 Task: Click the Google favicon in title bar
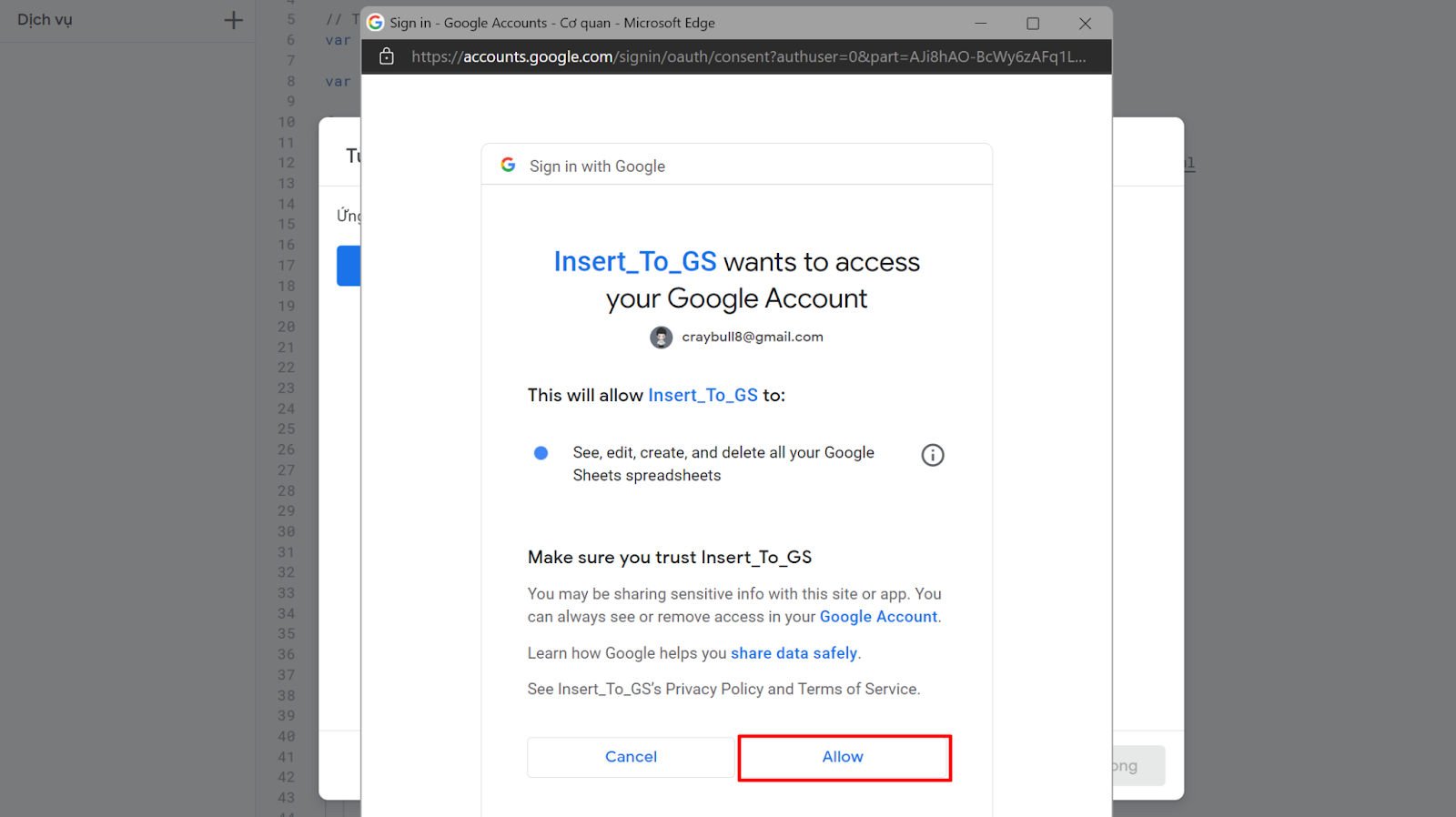point(376,23)
